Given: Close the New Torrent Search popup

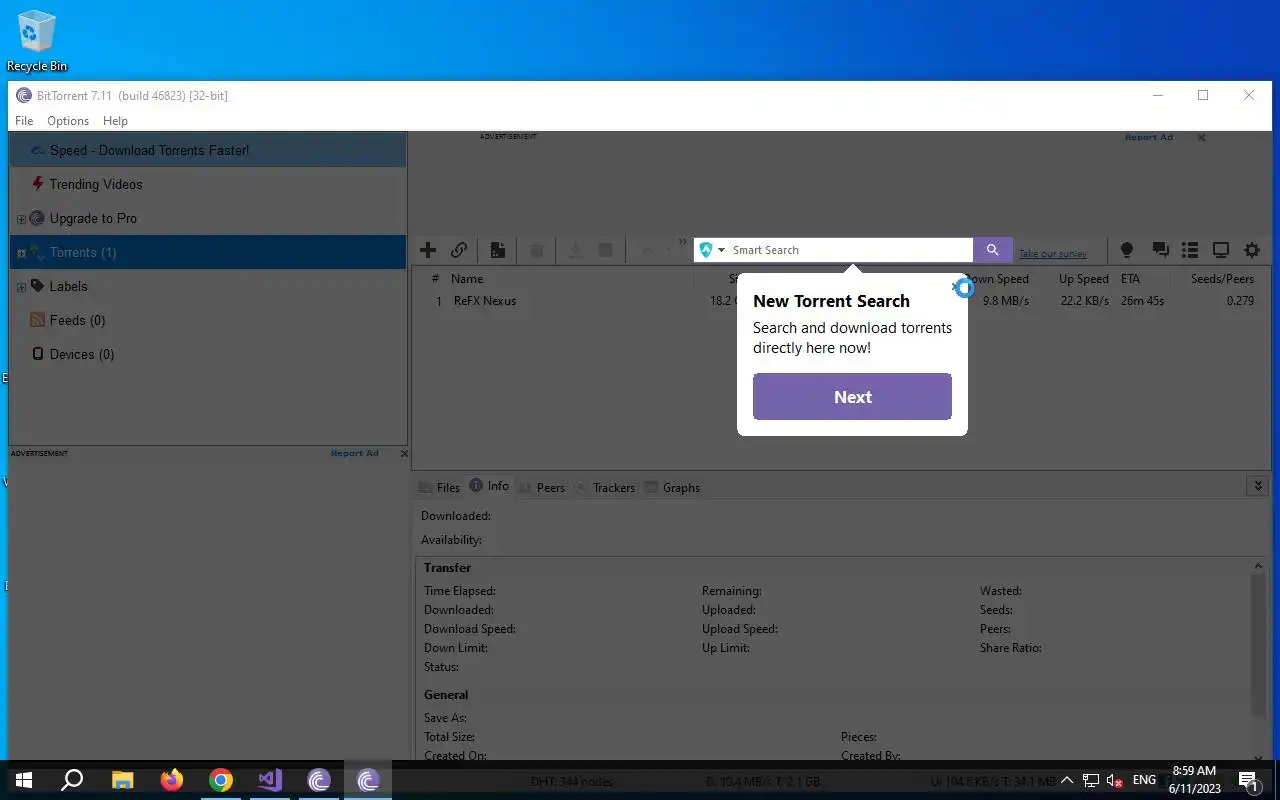Looking at the screenshot, I should pyautogui.click(x=955, y=287).
